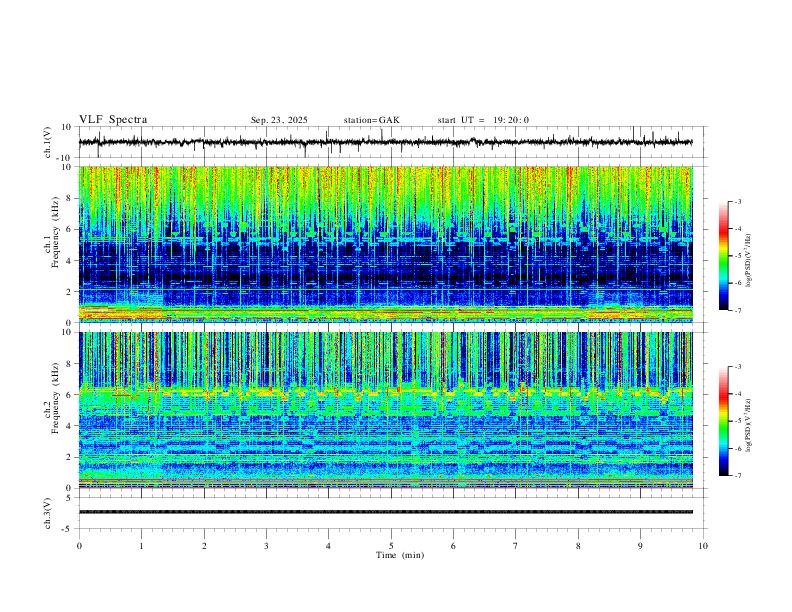
Task: Click the "-3" tick on the ch.2 colorbar
Action: [x=737, y=367]
